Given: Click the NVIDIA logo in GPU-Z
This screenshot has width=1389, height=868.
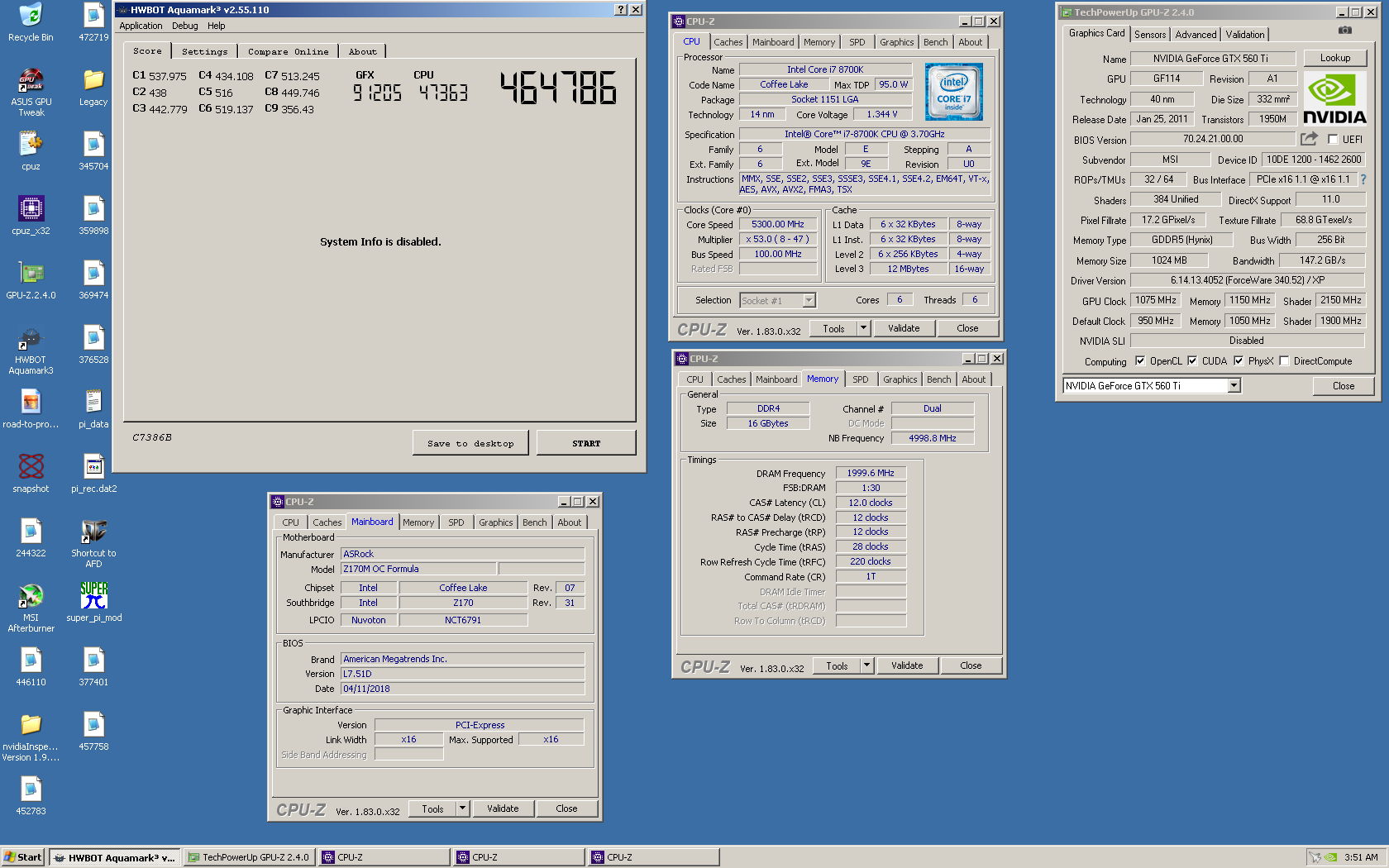Looking at the screenshot, I should 1334,99.
